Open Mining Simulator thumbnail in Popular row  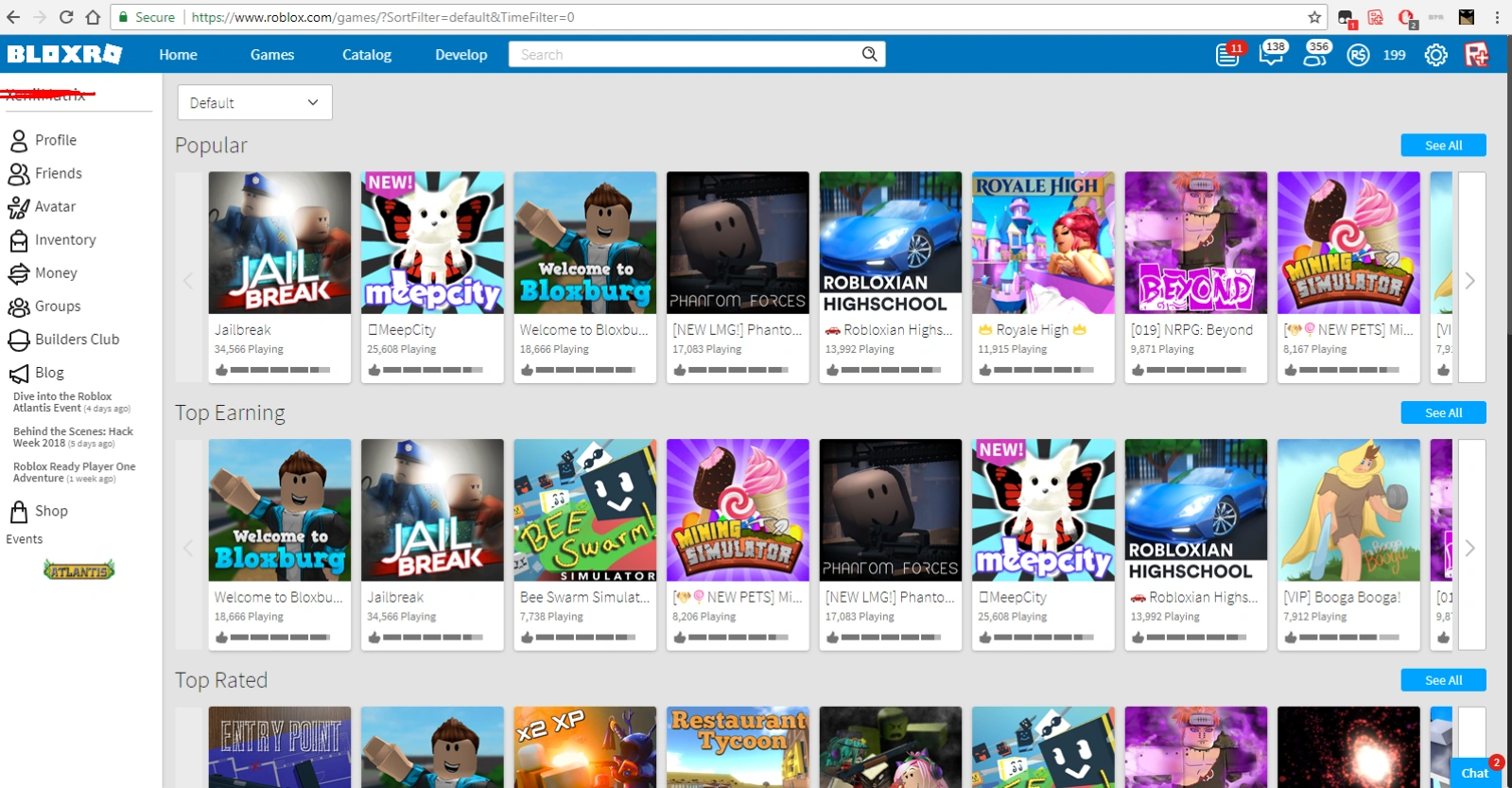pos(1348,242)
